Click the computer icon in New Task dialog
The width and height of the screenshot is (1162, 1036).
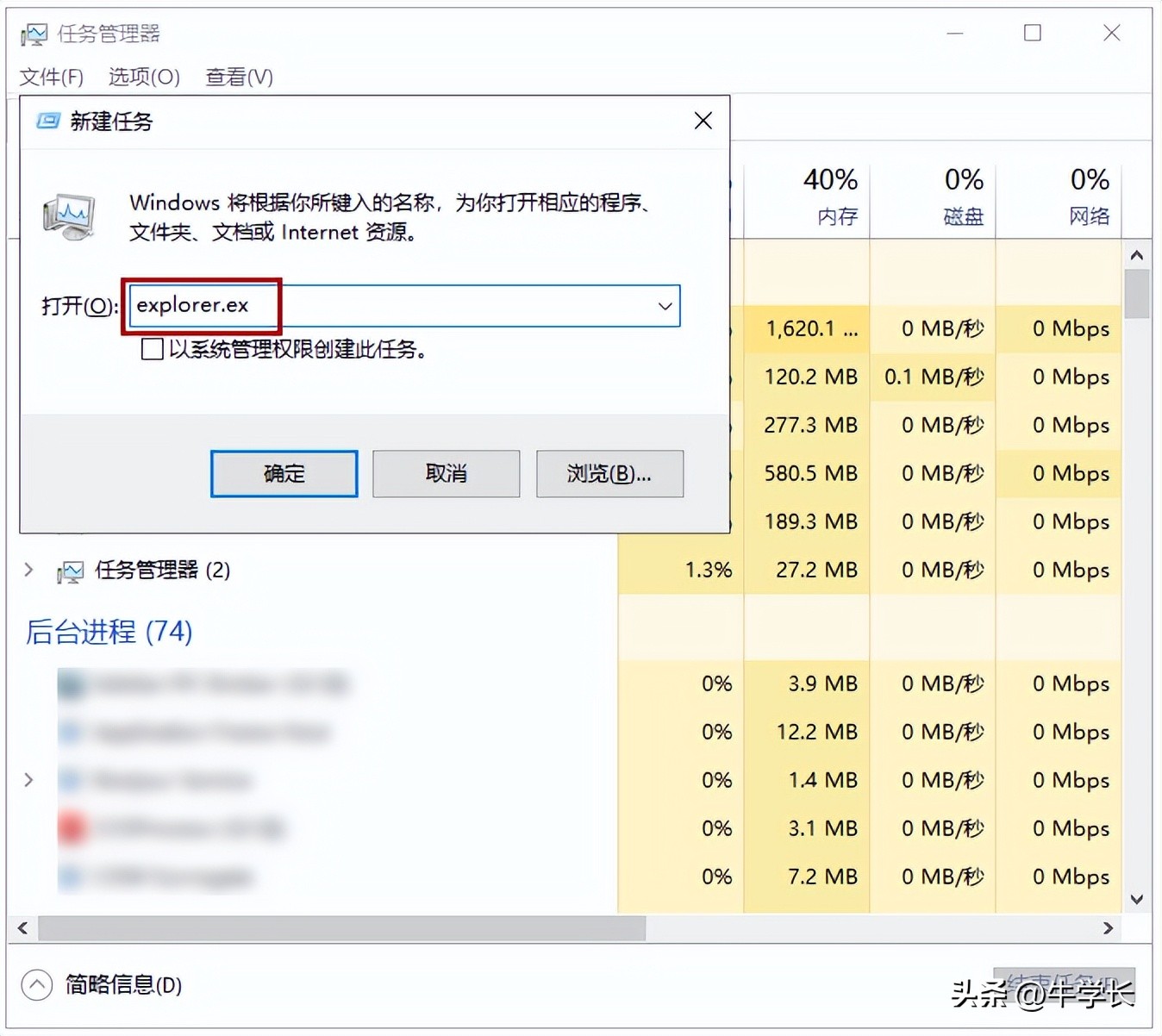coord(69,217)
